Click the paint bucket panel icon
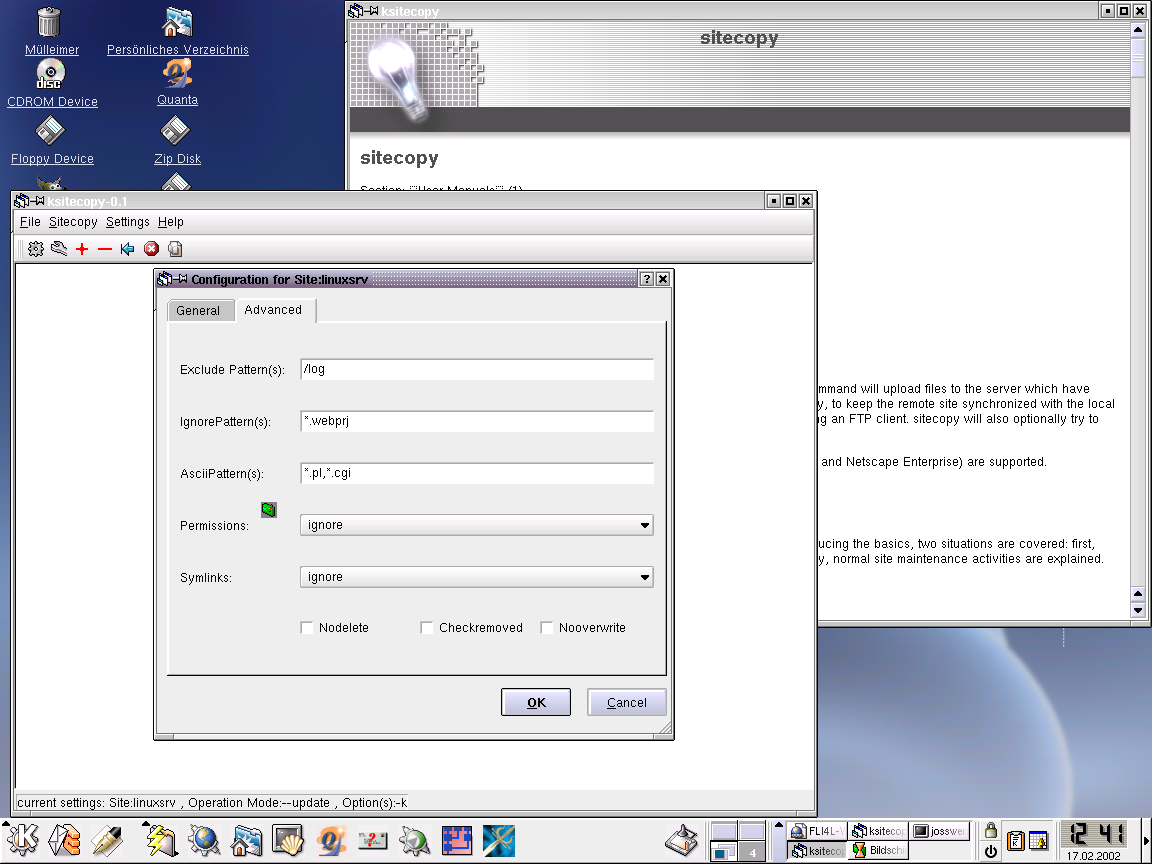 tap(682, 840)
